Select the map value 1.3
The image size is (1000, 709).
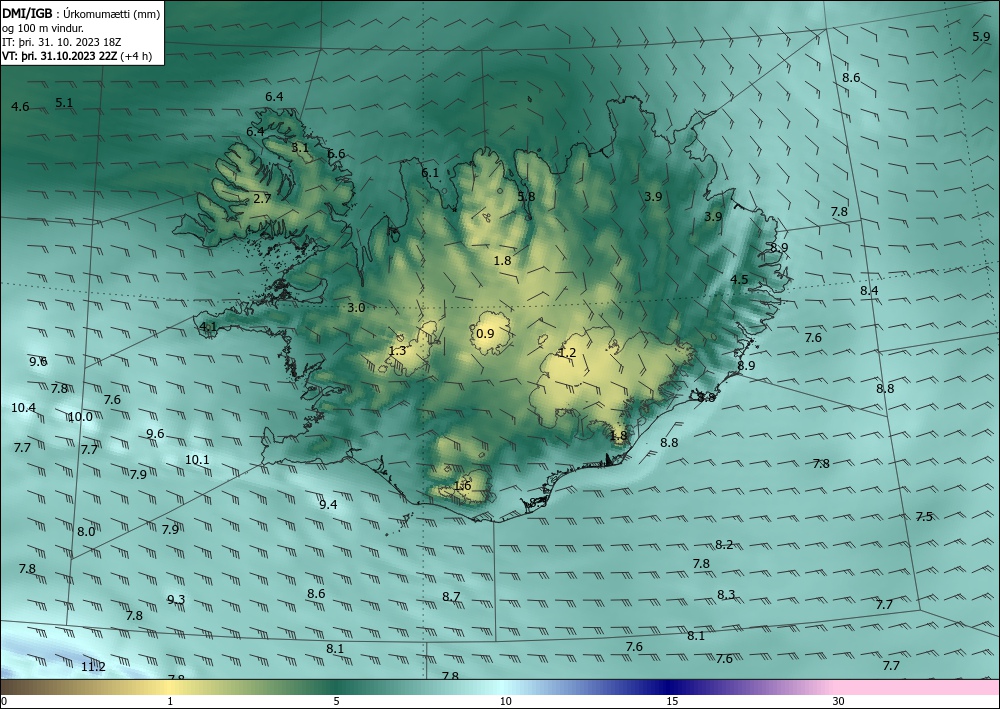point(397,351)
